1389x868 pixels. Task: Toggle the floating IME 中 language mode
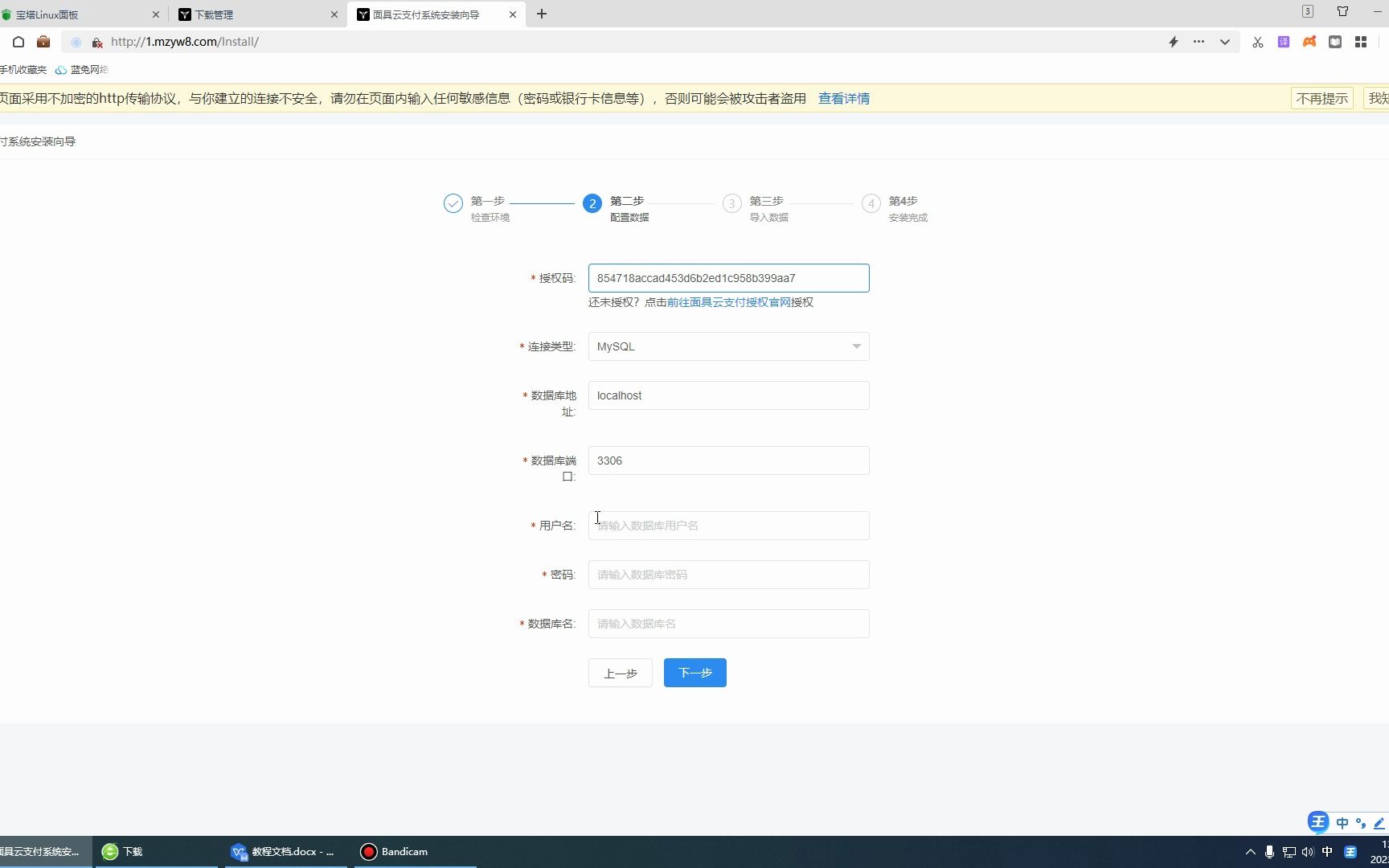1342,823
